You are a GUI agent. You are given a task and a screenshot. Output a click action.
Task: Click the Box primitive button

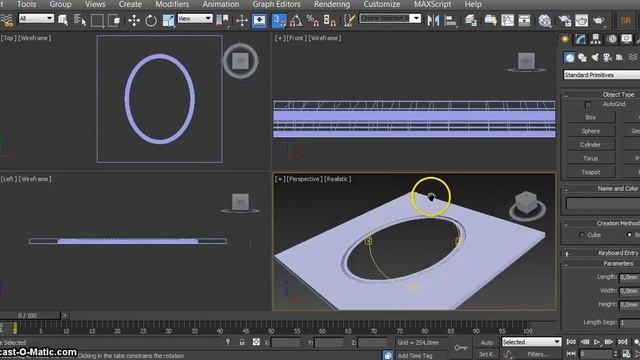[591, 117]
